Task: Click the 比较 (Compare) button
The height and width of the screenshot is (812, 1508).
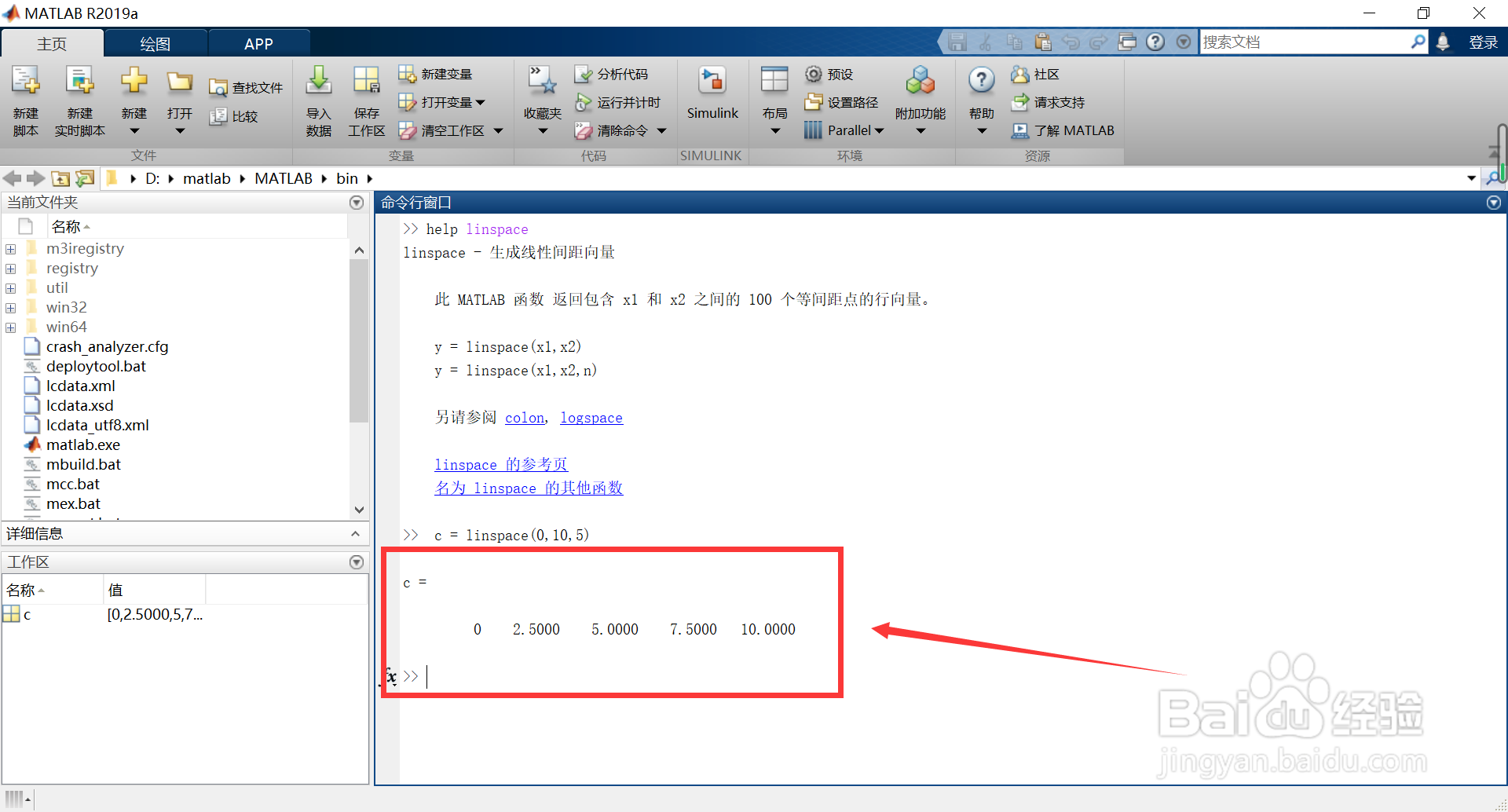Action: [x=234, y=116]
